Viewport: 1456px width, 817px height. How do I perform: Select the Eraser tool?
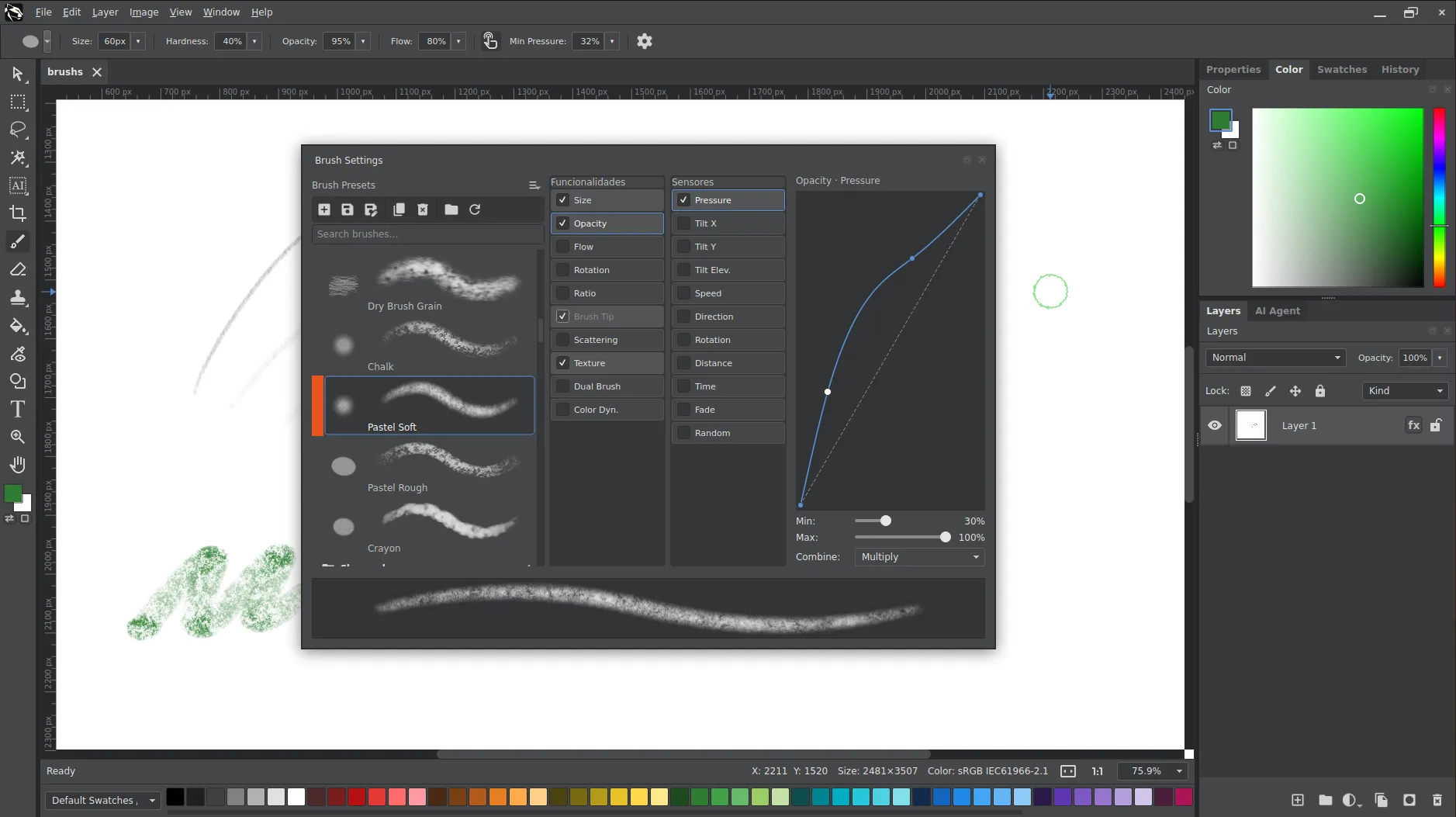[18, 269]
